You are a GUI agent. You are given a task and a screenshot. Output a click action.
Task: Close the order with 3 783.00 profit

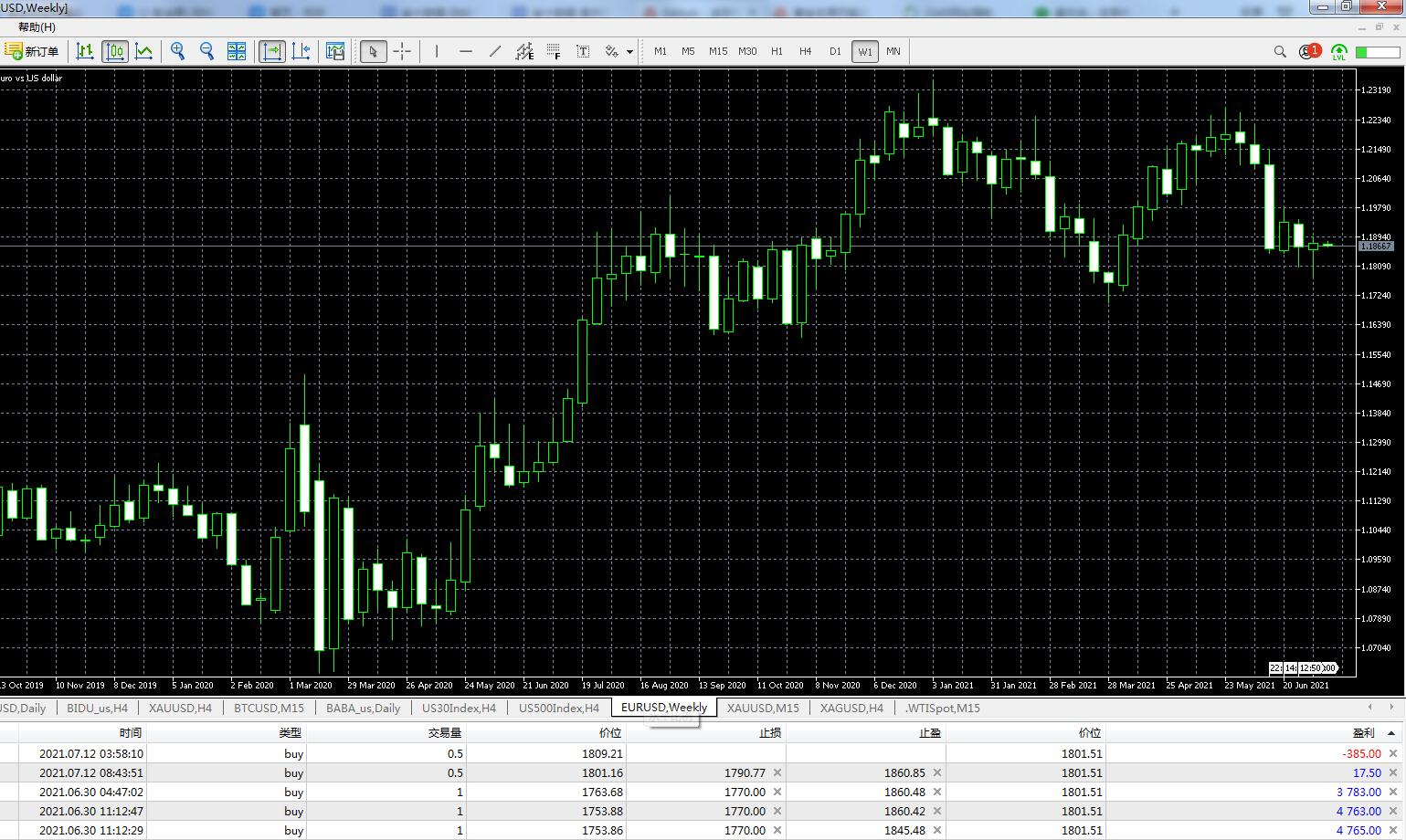[1393, 792]
